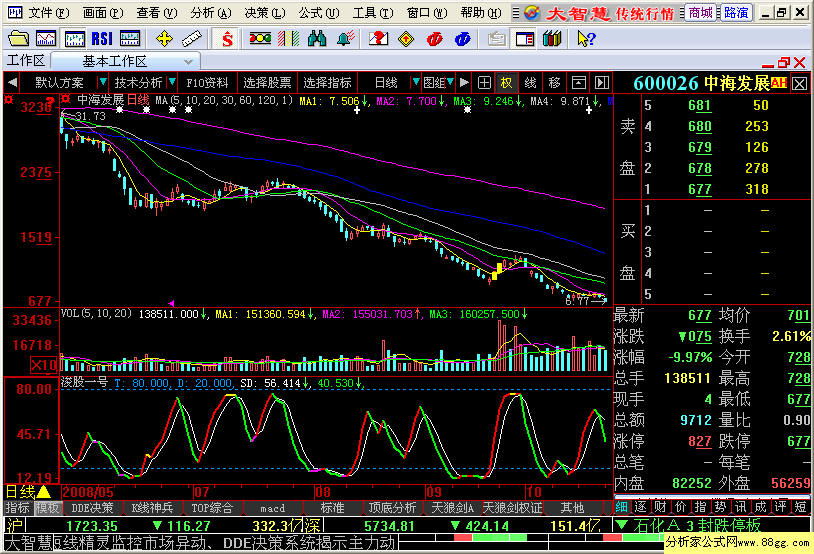
Task: Open the 公式(U) menu
Action: click(319, 12)
